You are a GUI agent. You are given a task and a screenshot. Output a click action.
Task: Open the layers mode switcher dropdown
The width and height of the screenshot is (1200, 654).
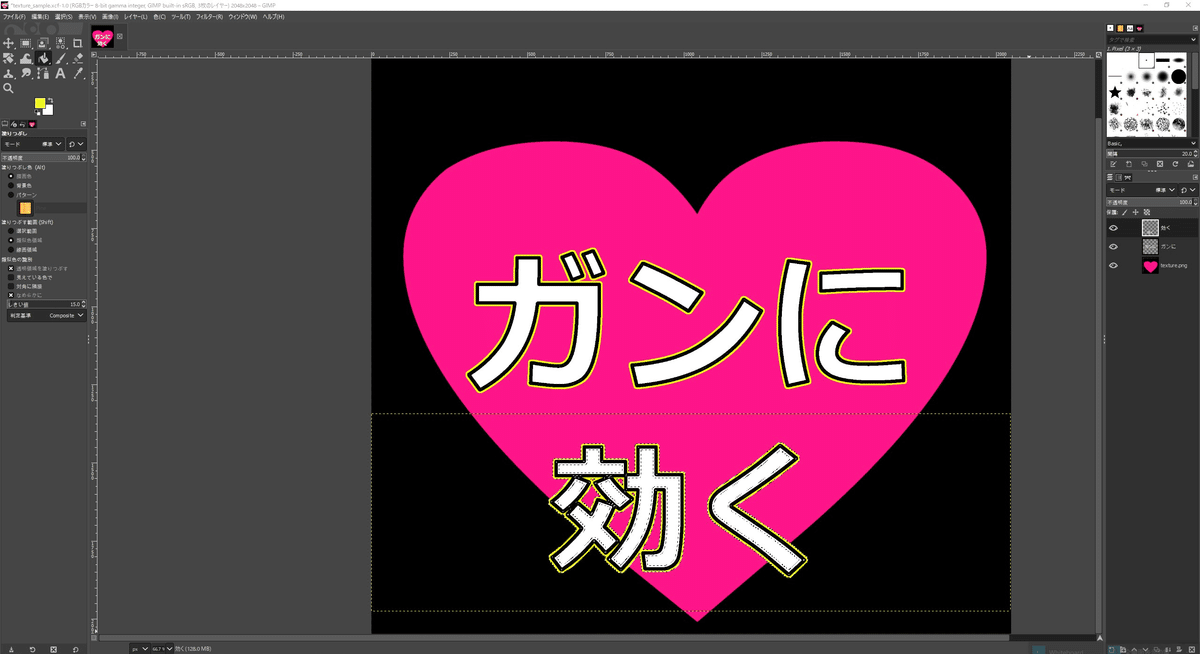pos(1188,189)
